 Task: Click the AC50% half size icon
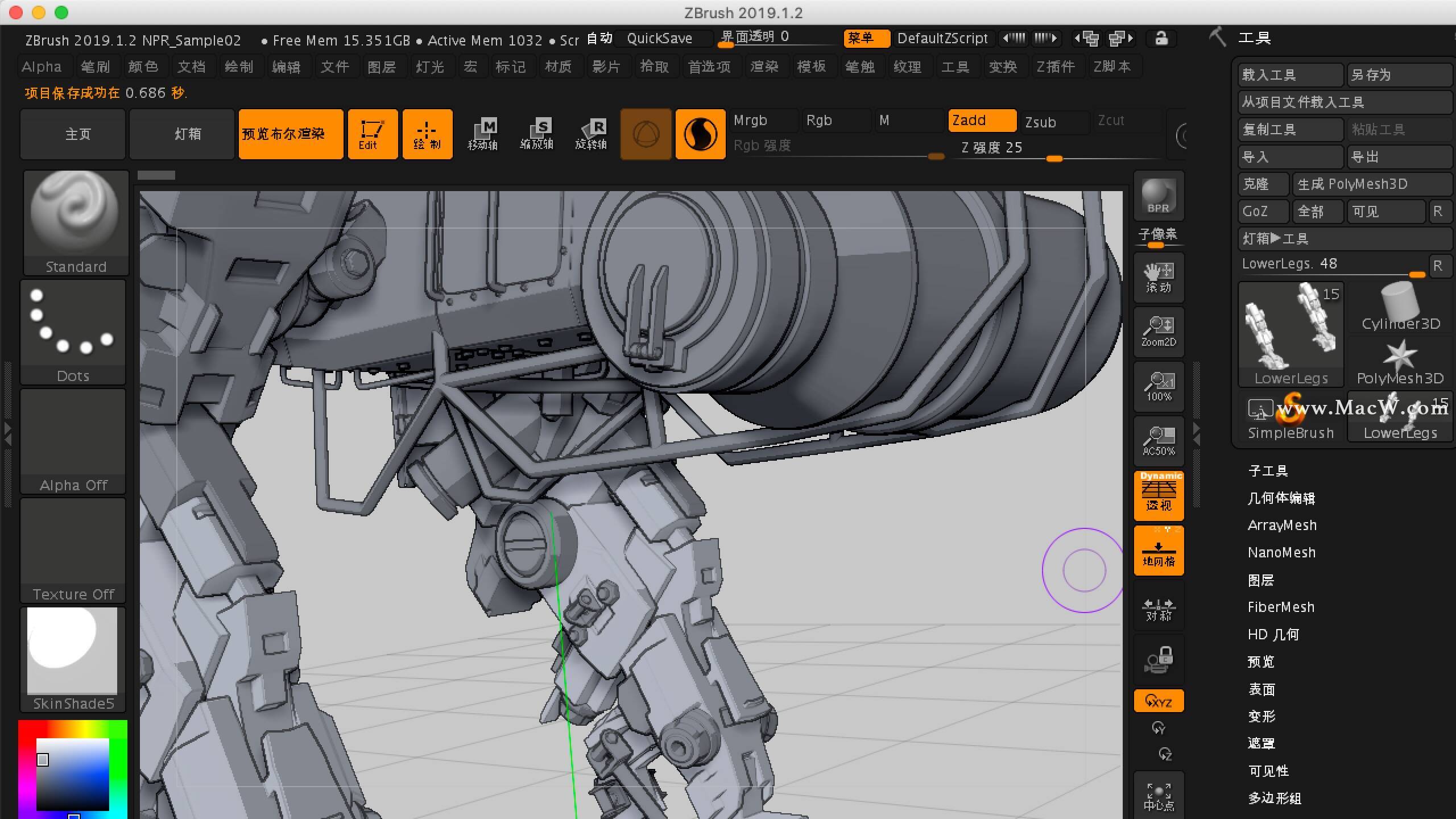coord(1159,441)
